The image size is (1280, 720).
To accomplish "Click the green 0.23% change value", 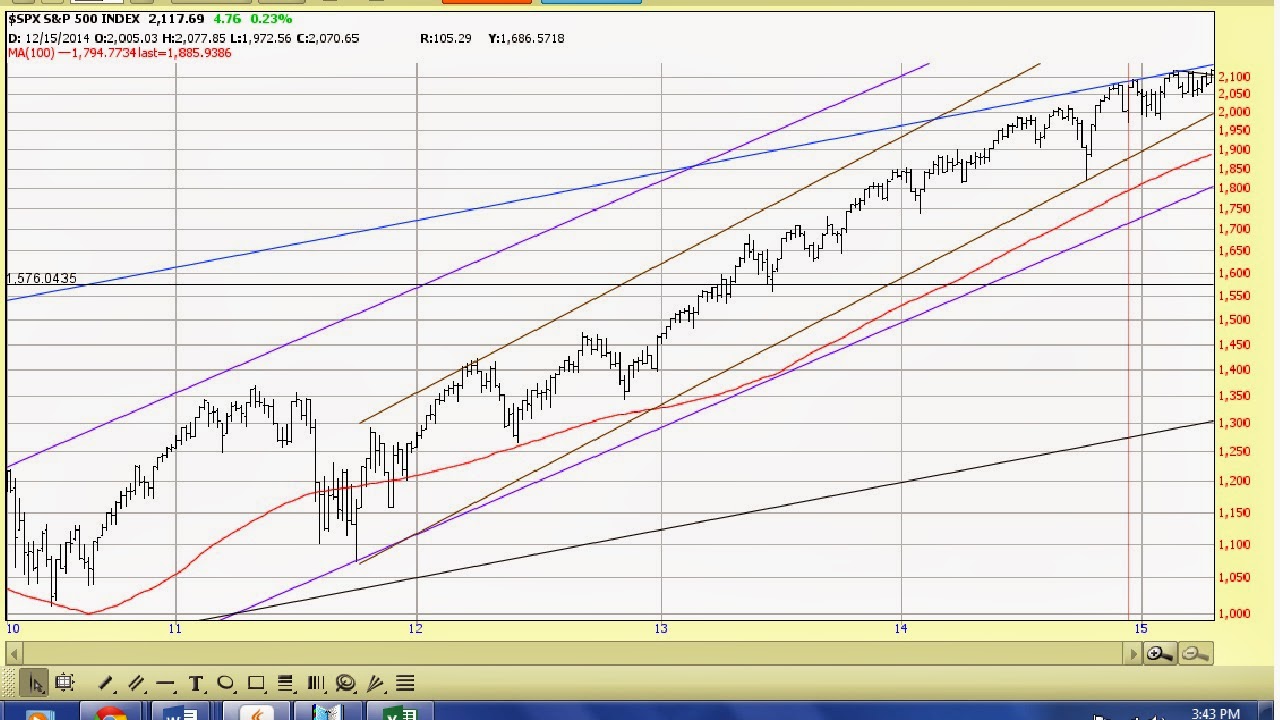I will click(269, 19).
